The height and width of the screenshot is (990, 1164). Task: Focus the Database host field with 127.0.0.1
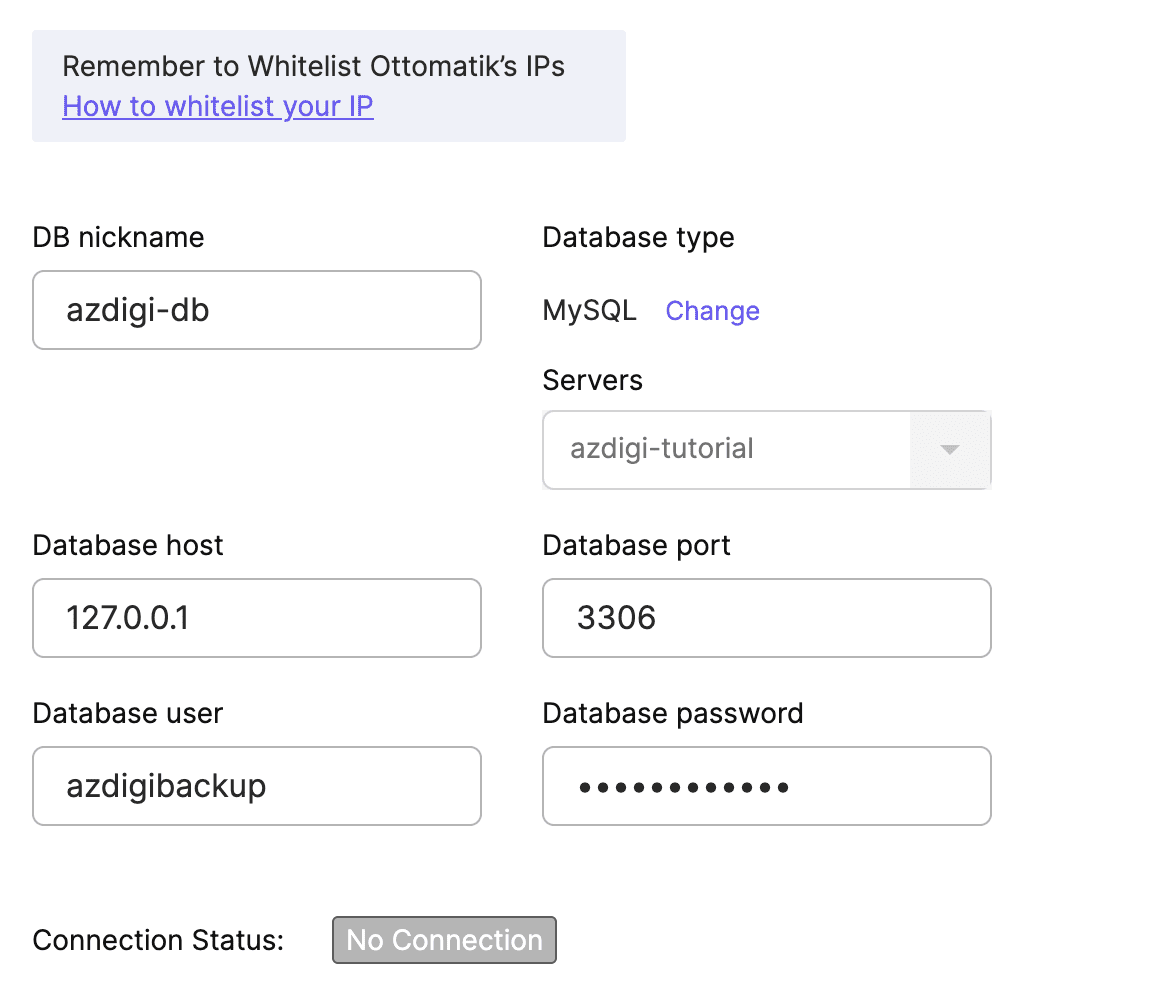(x=257, y=618)
